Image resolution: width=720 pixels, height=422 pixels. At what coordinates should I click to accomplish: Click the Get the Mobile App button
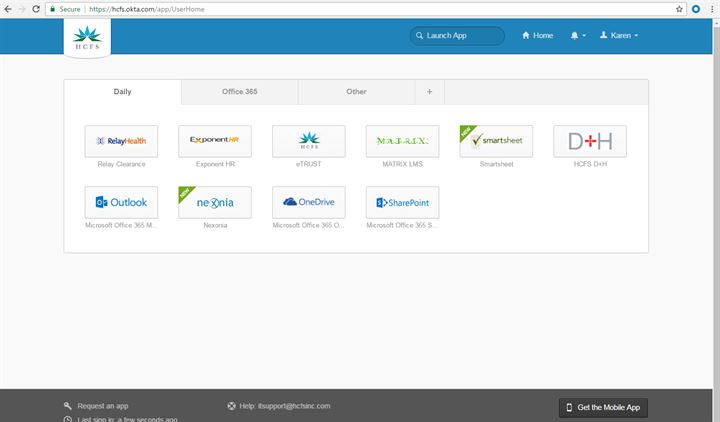pyautogui.click(x=603, y=407)
